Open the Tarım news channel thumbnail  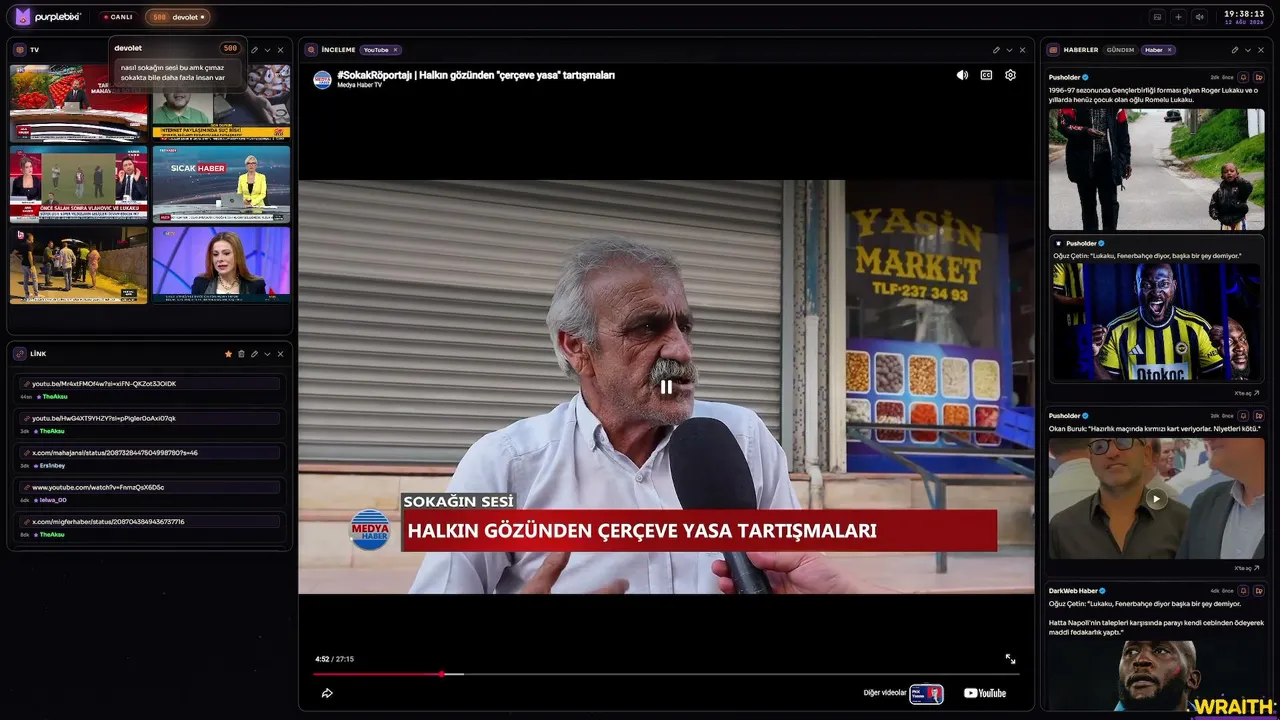pos(78,103)
